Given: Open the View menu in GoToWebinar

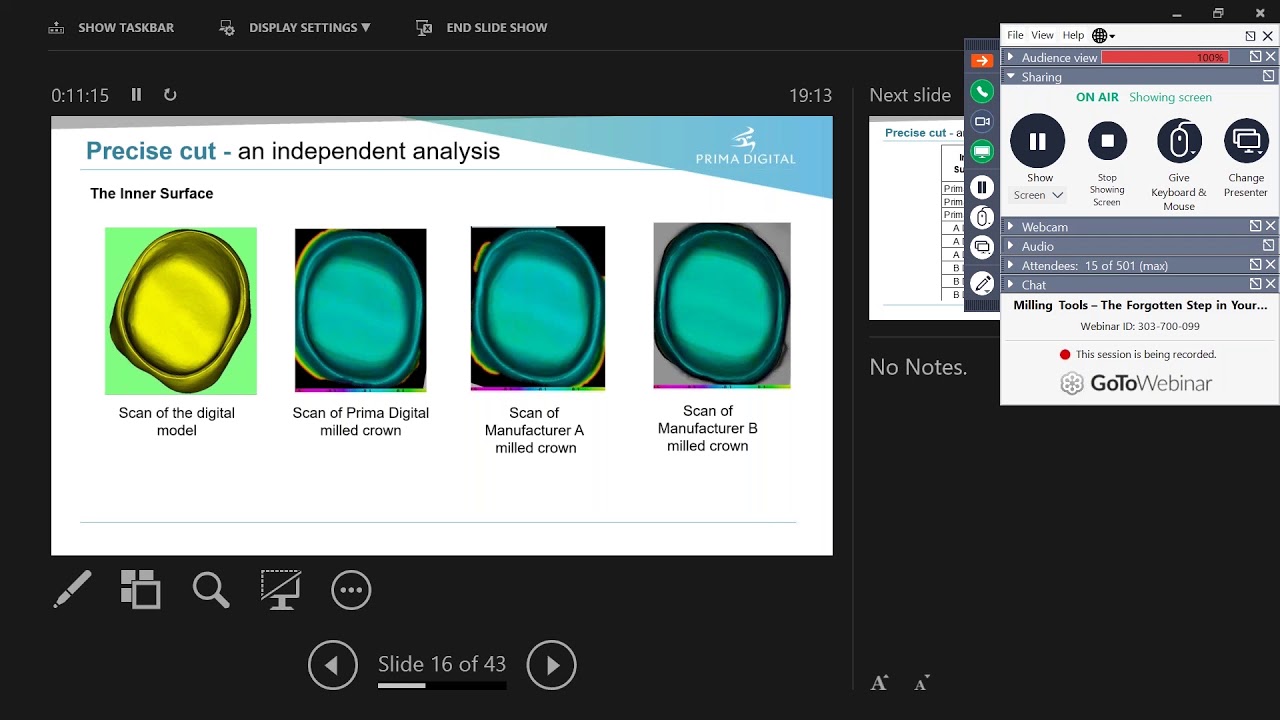Looking at the screenshot, I should point(1042,35).
